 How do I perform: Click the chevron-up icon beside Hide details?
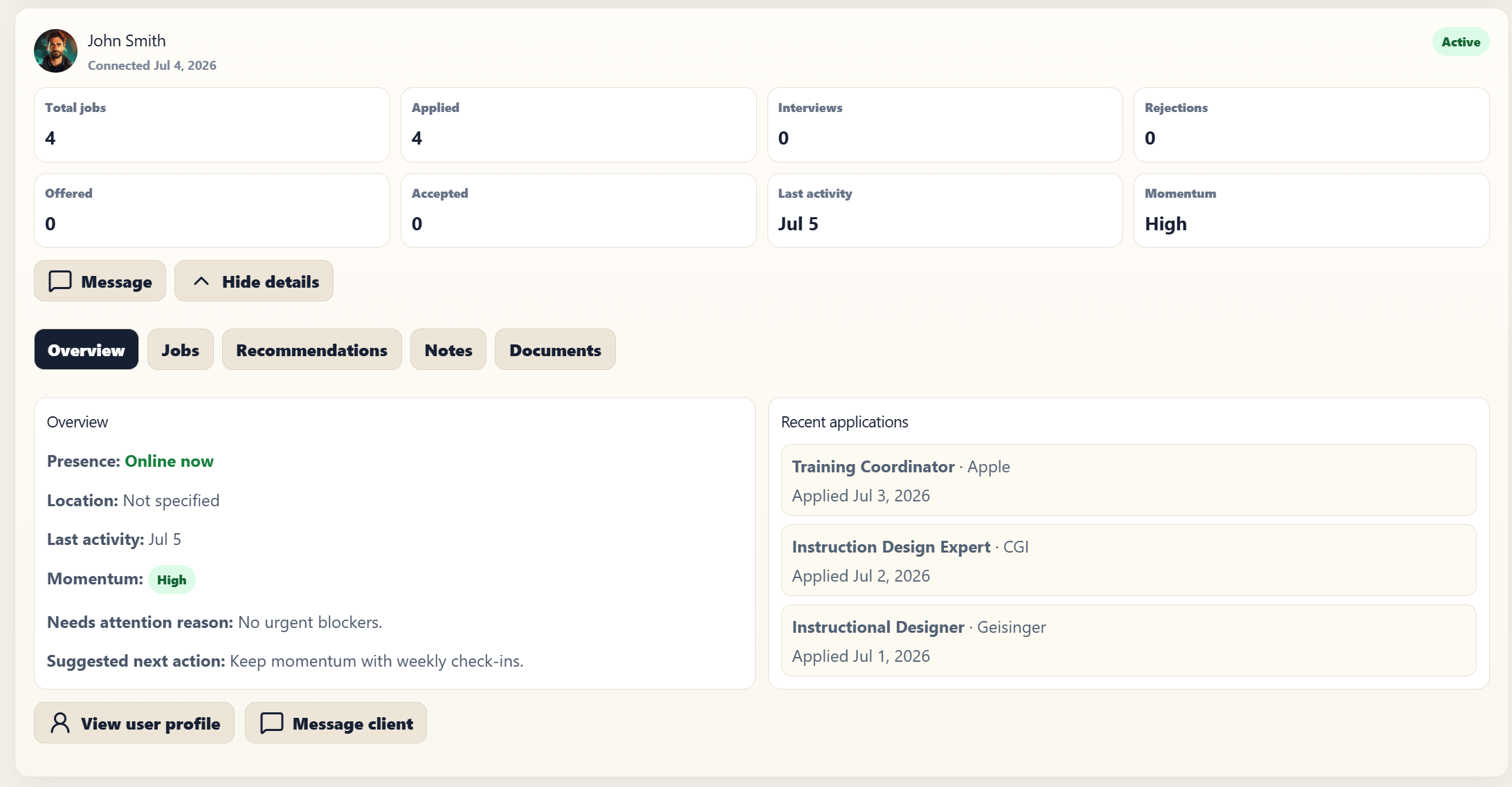pos(201,281)
